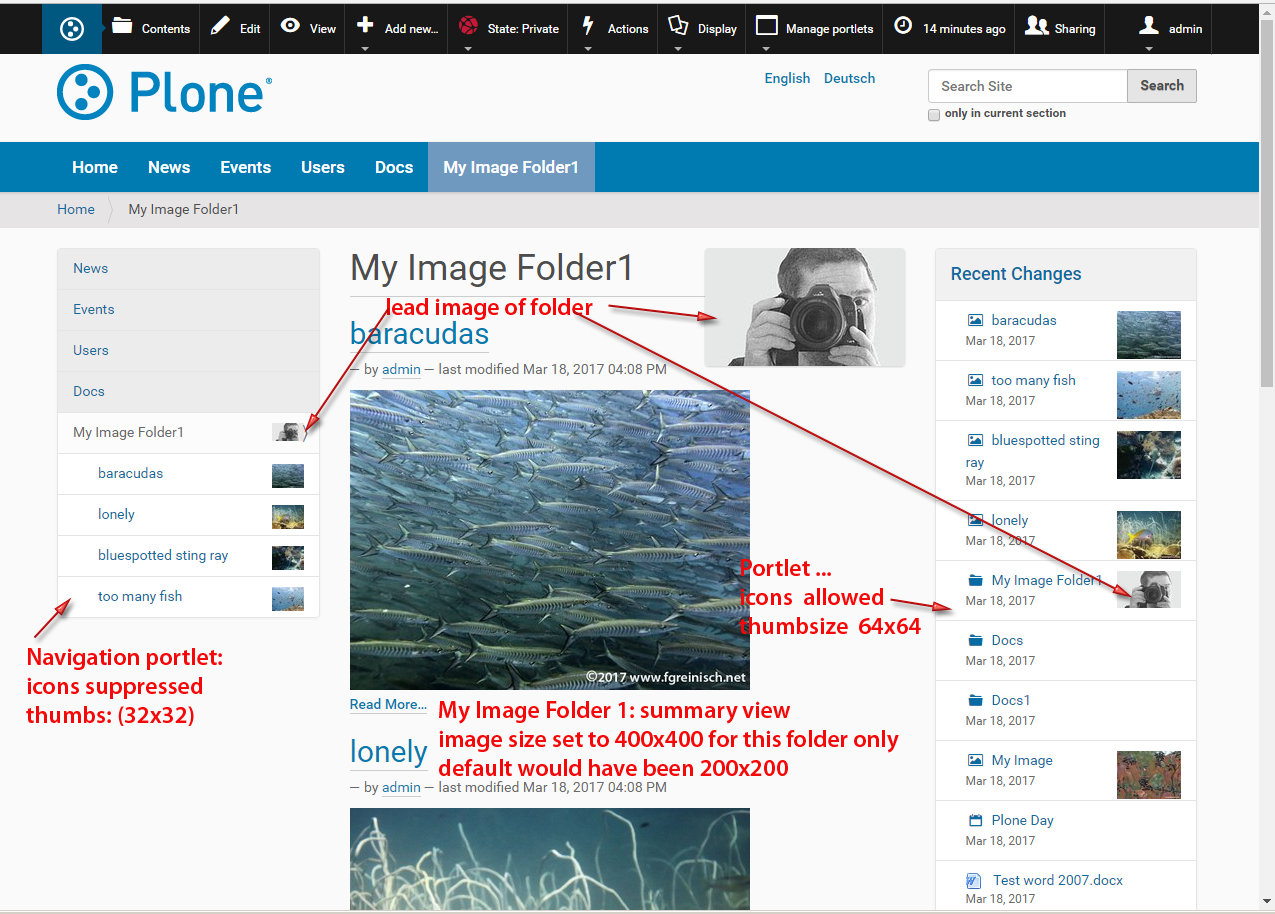Click folder icon beside Docs1 in Recent Changes

[x=975, y=700]
